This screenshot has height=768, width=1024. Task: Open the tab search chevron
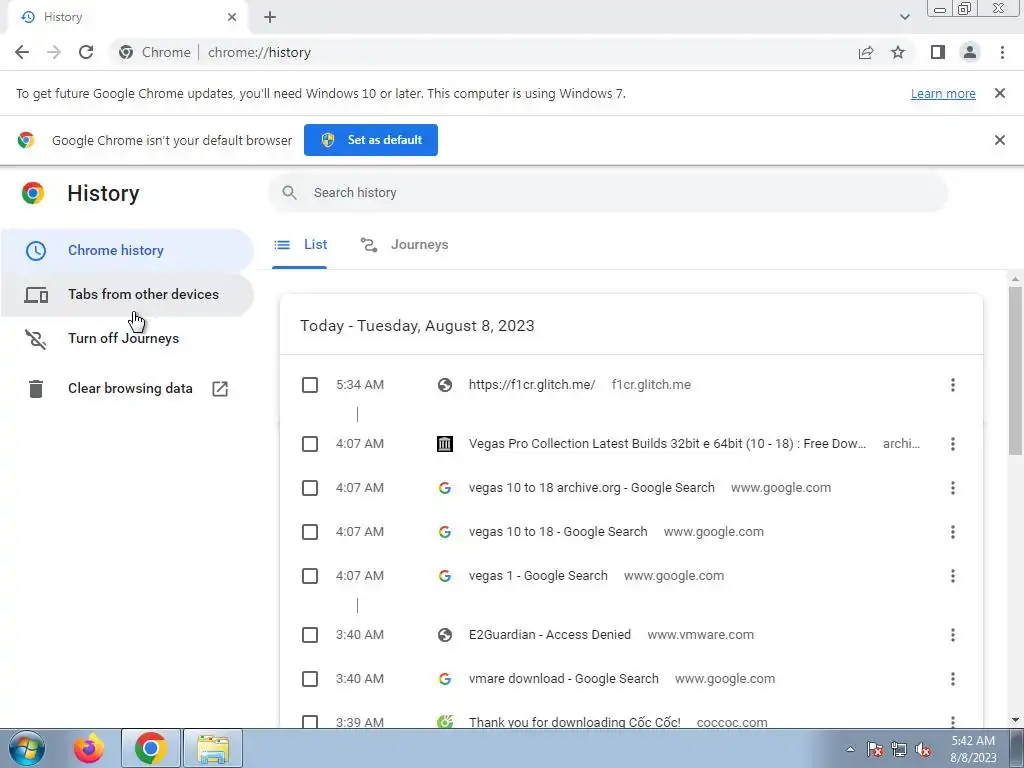coord(904,17)
